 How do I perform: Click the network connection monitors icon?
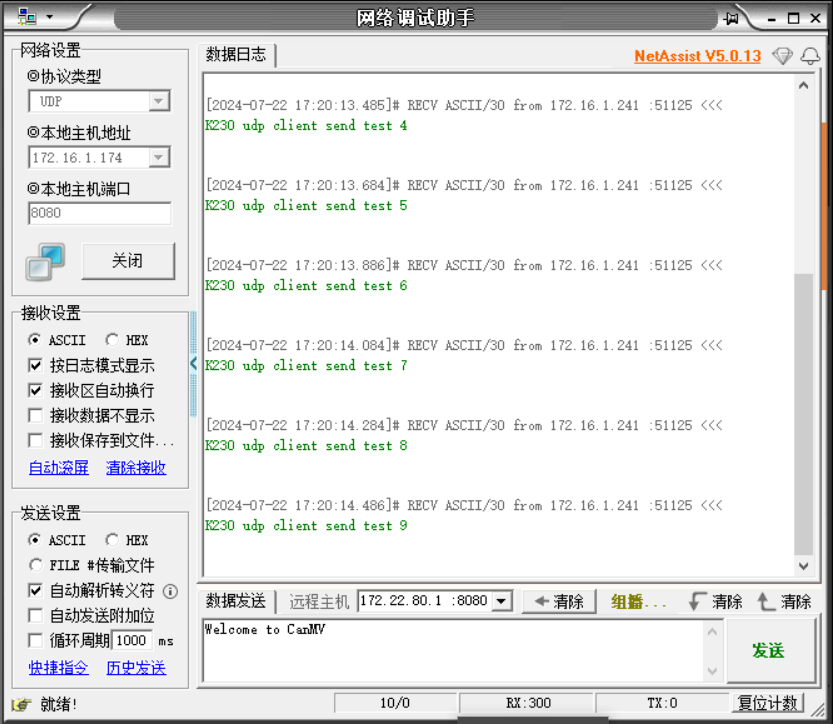click(45, 262)
